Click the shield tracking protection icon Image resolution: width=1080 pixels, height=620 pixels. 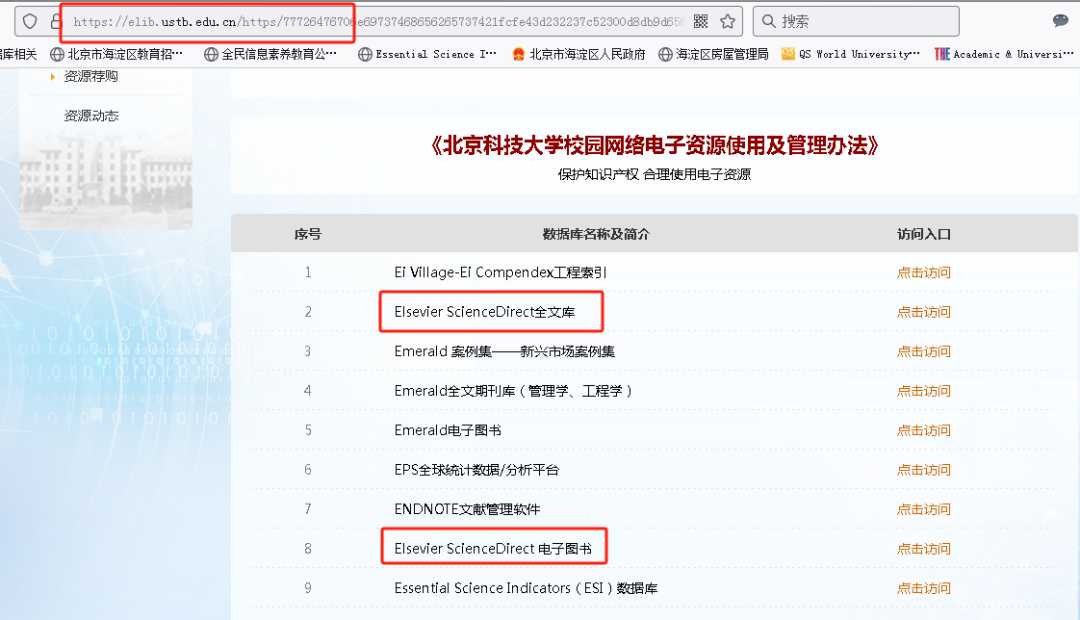30,21
